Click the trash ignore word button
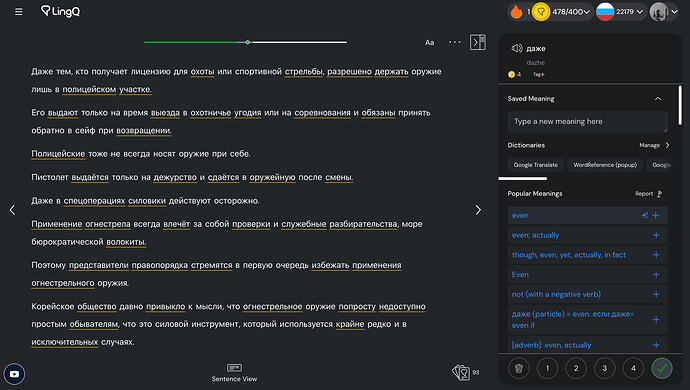 point(518,368)
